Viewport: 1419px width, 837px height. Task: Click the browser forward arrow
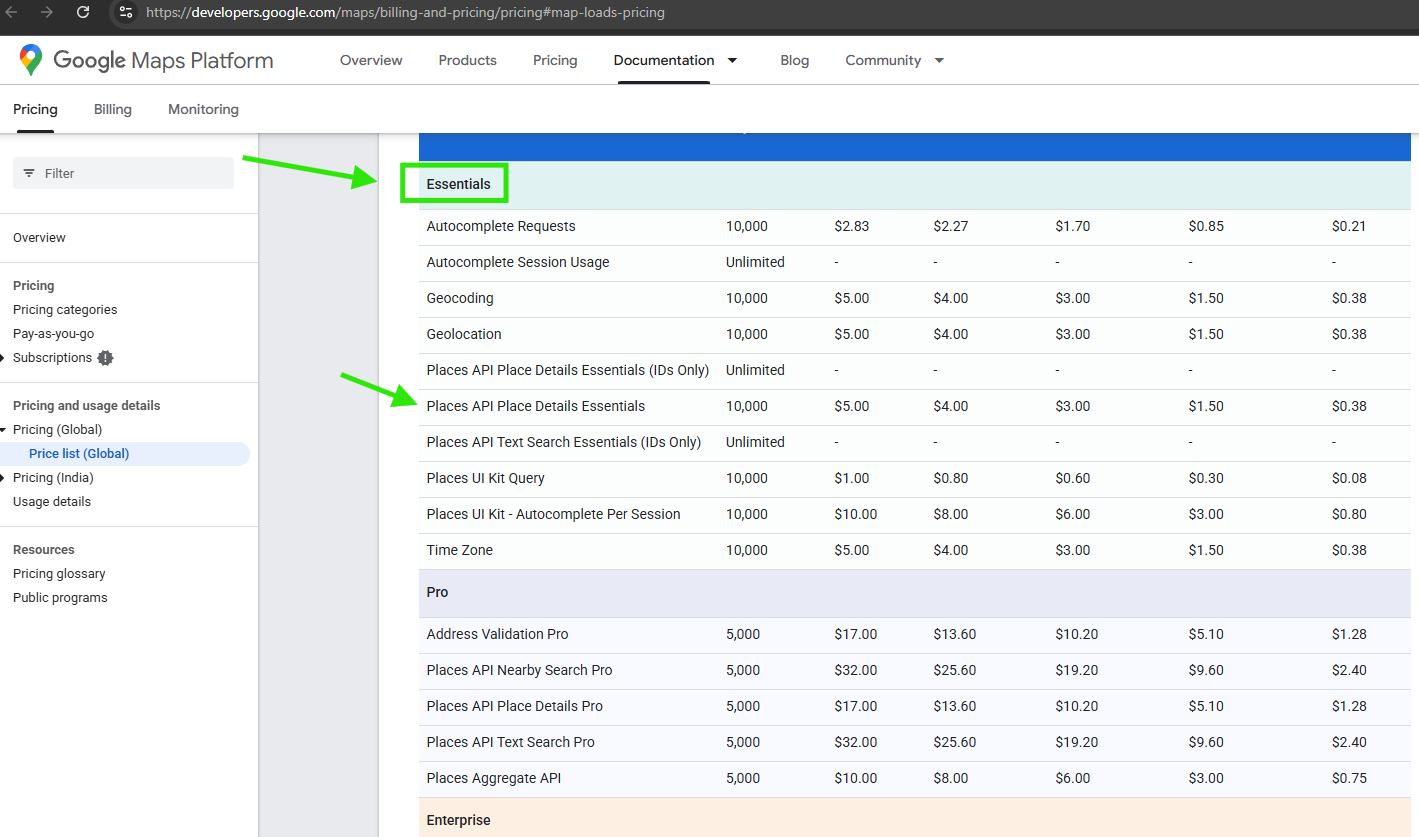[47, 12]
